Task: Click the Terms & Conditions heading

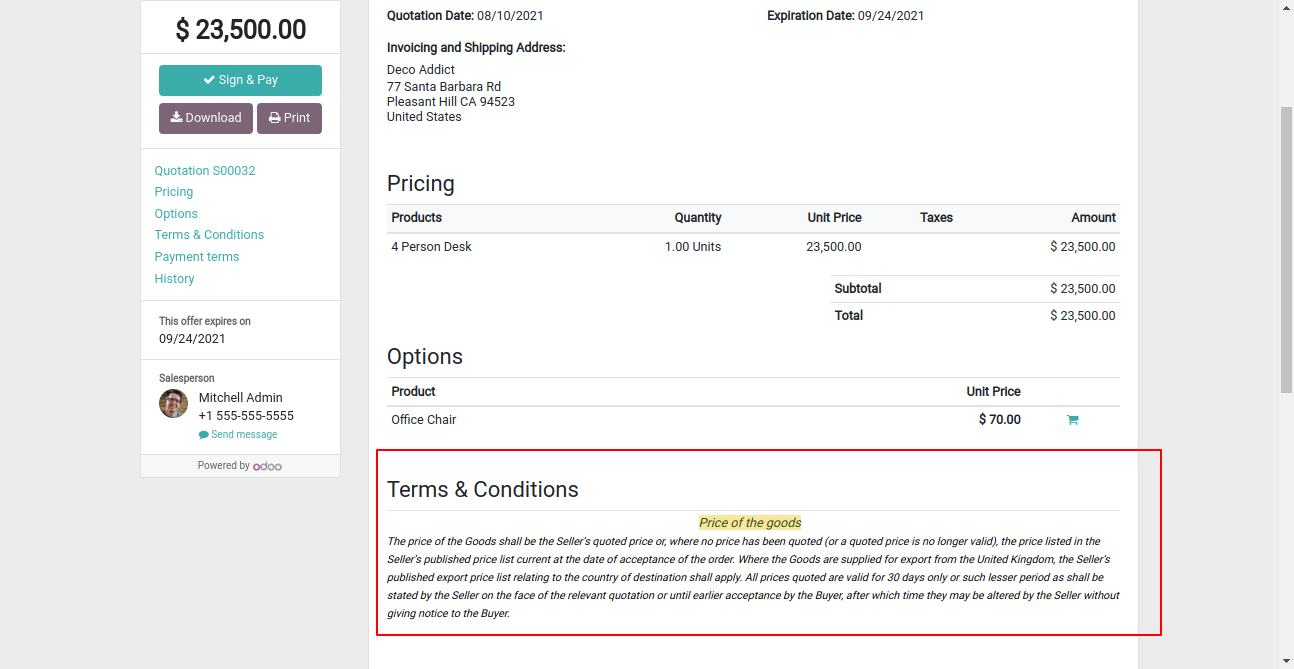Action: pos(483,490)
